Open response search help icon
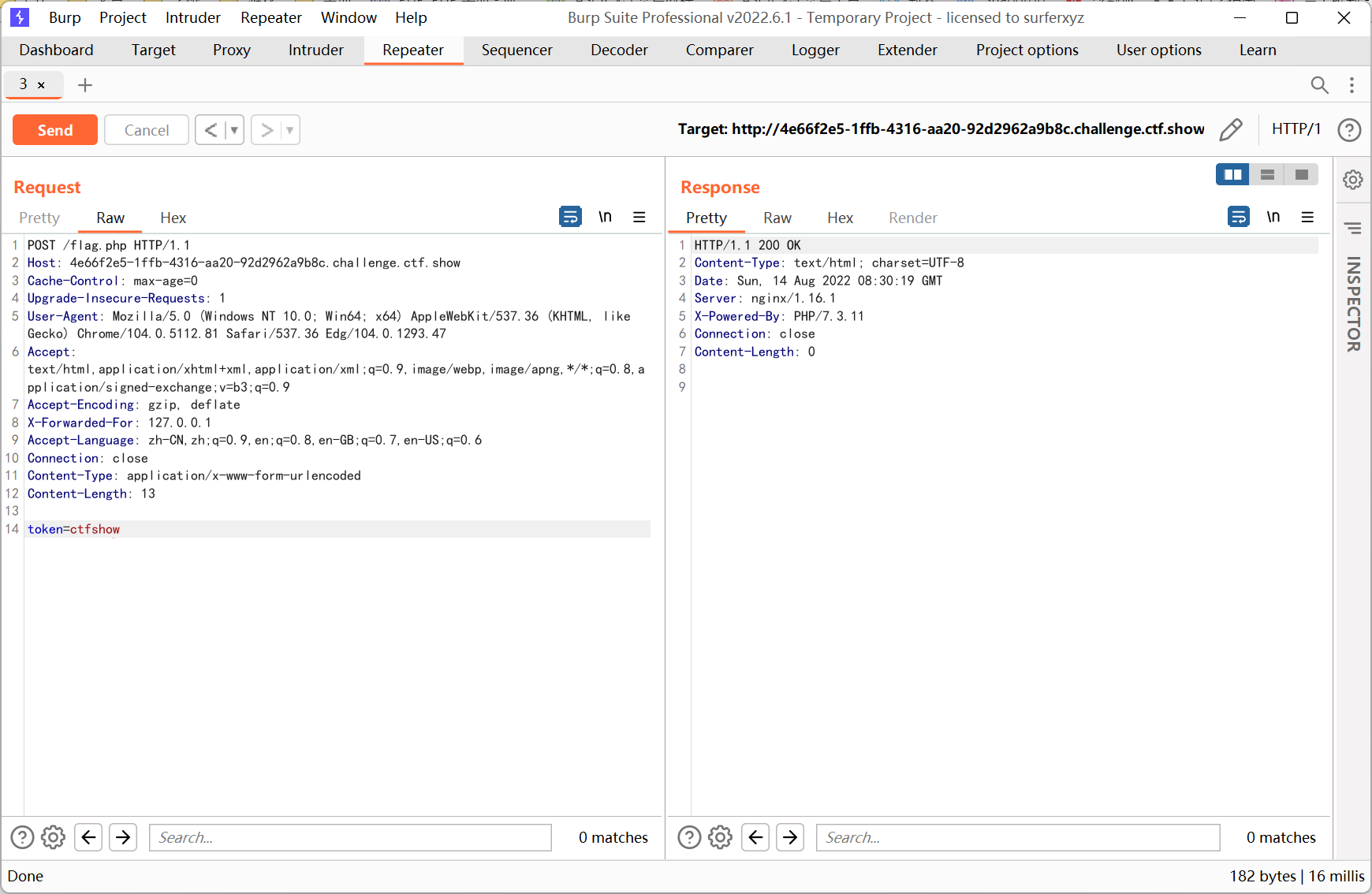Image resolution: width=1372 pixels, height=894 pixels. 689,837
